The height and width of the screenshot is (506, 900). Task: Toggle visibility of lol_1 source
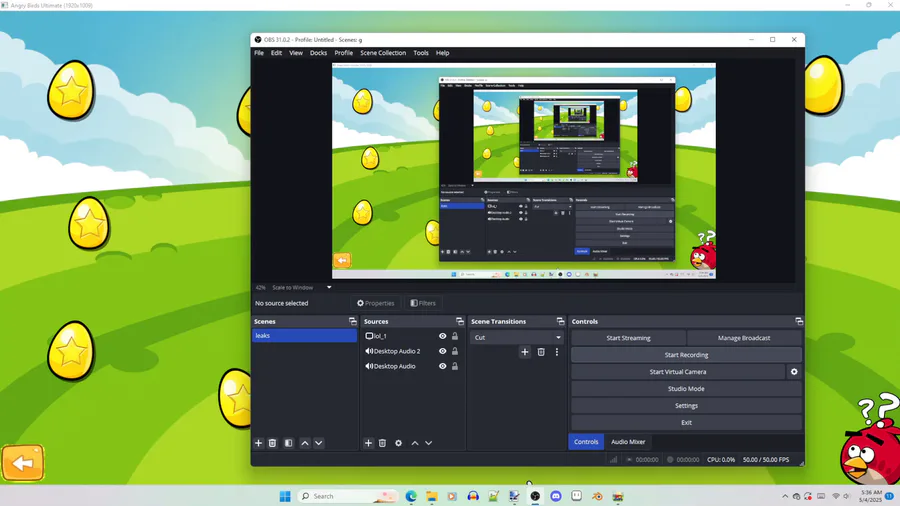coord(443,336)
